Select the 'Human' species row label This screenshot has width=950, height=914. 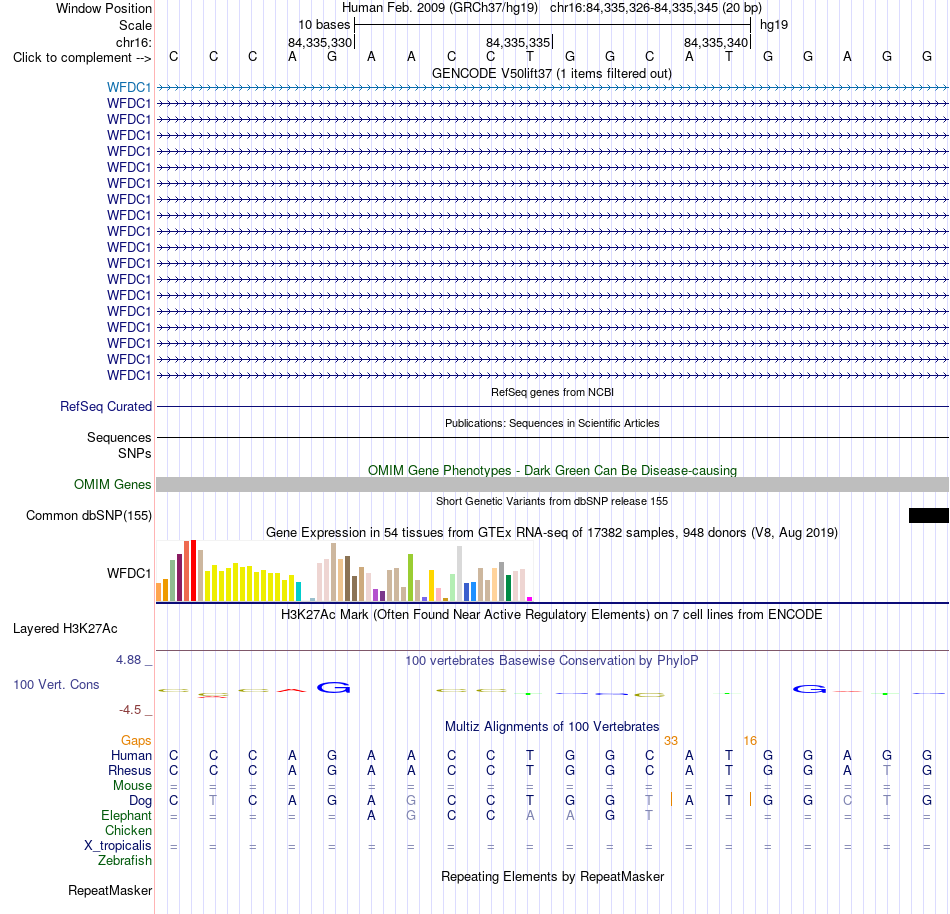point(131,755)
